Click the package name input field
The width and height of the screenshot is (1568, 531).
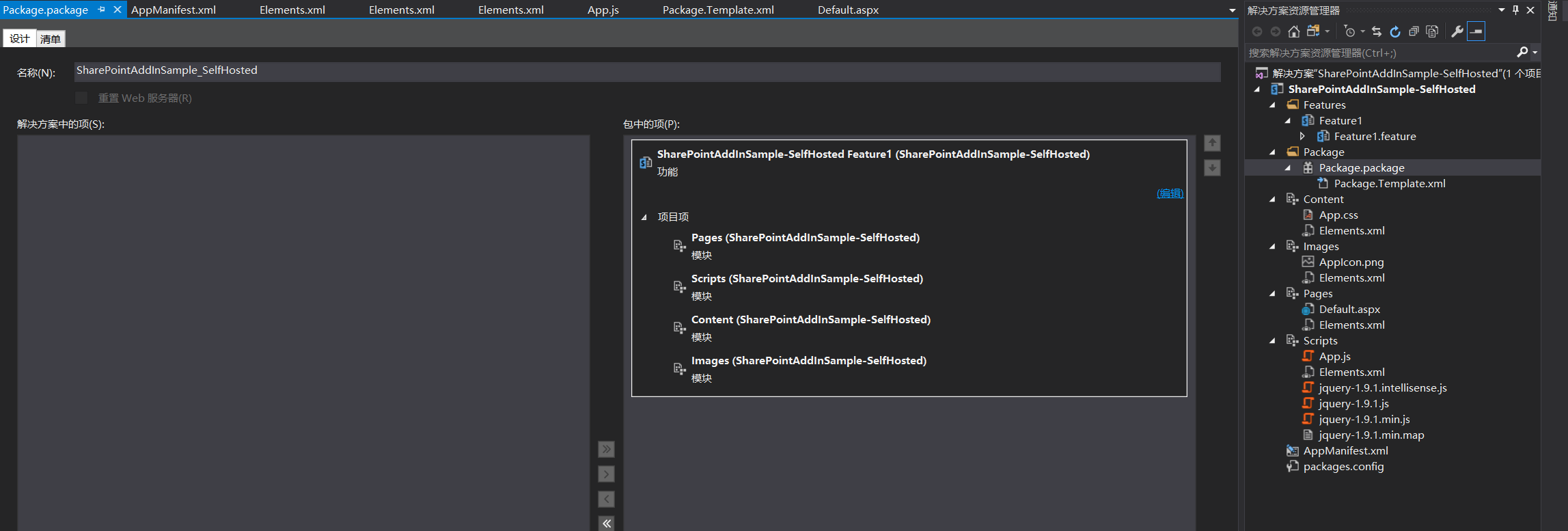pyautogui.click(x=646, y=71)
